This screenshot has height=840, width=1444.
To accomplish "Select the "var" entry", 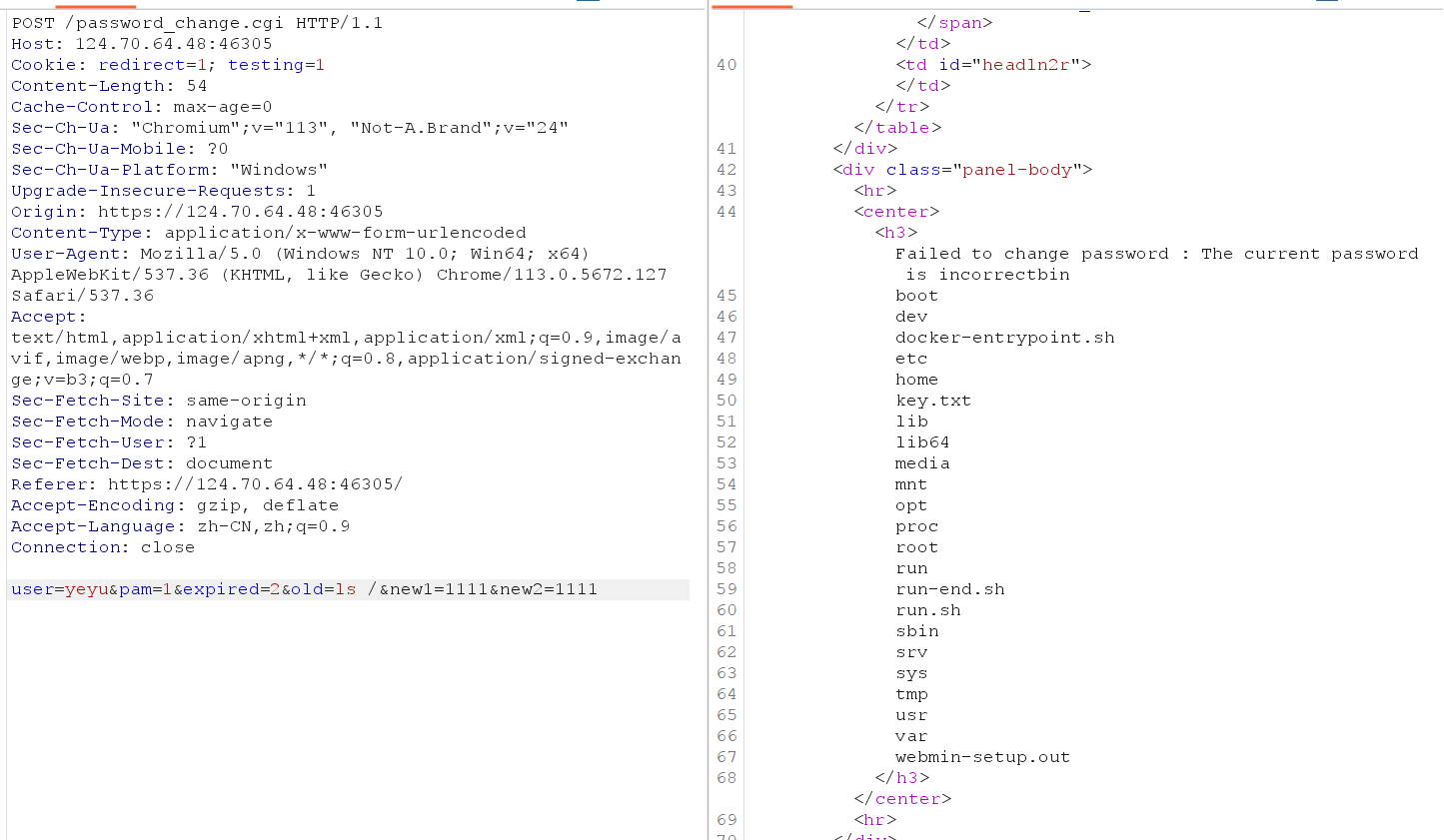I will 911,736.
